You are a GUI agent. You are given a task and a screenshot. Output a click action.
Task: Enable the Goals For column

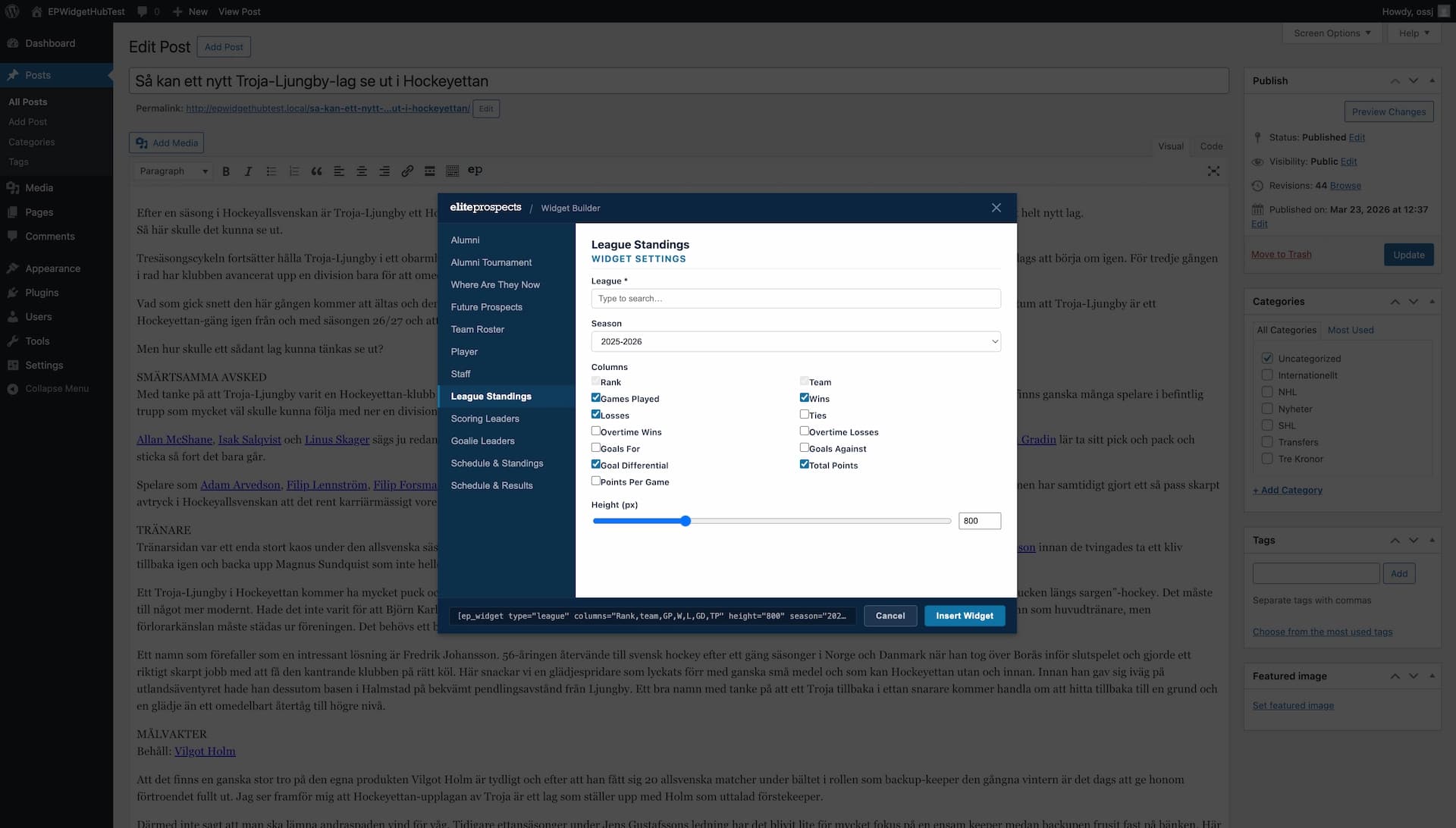[x=596, y=448]
